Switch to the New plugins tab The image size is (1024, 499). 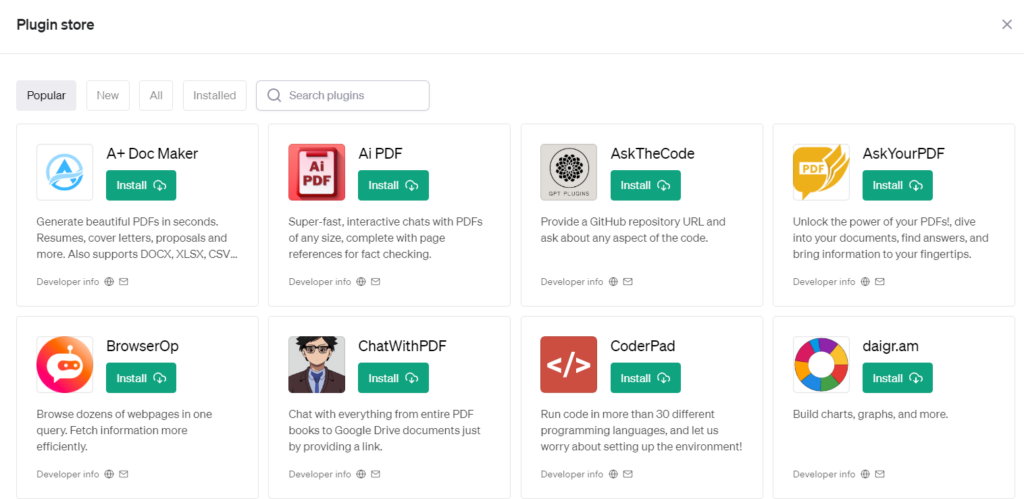[x=108, y=95]
